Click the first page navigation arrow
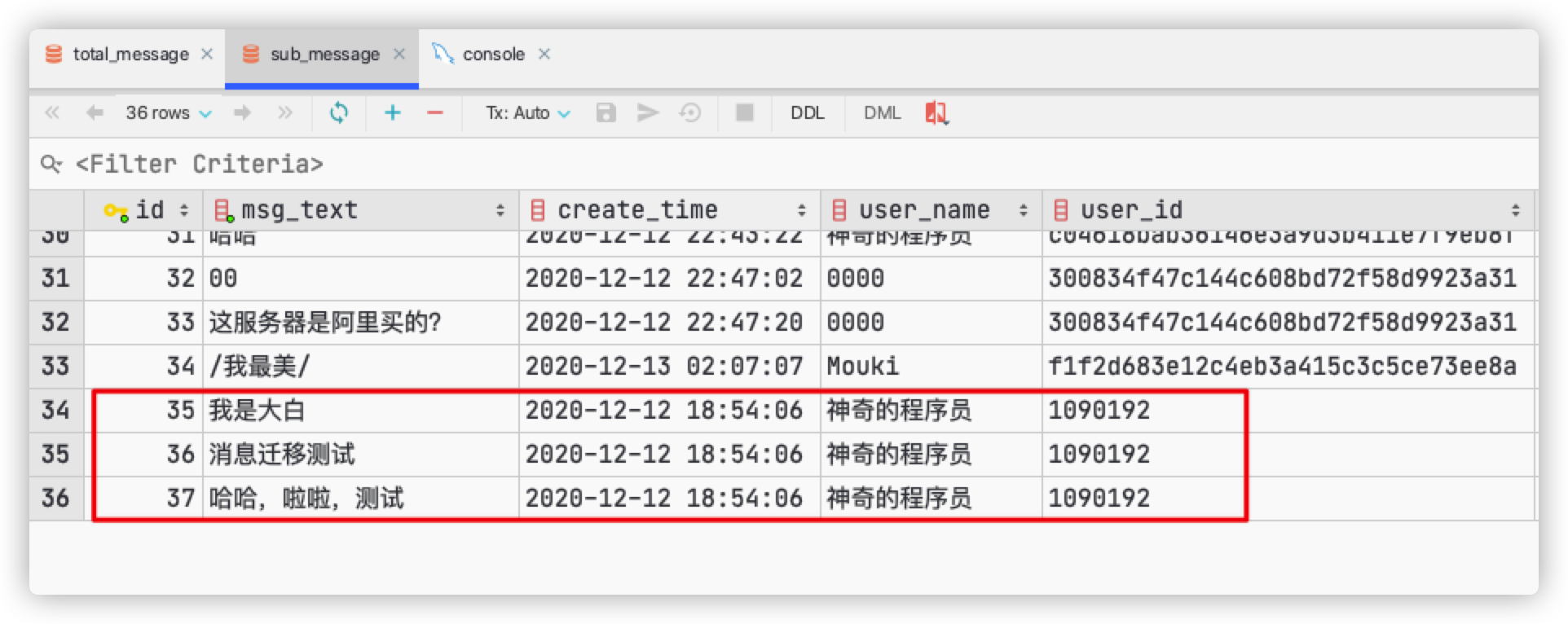The width and height of the screenshot is (1568, 624). [52, 113]
